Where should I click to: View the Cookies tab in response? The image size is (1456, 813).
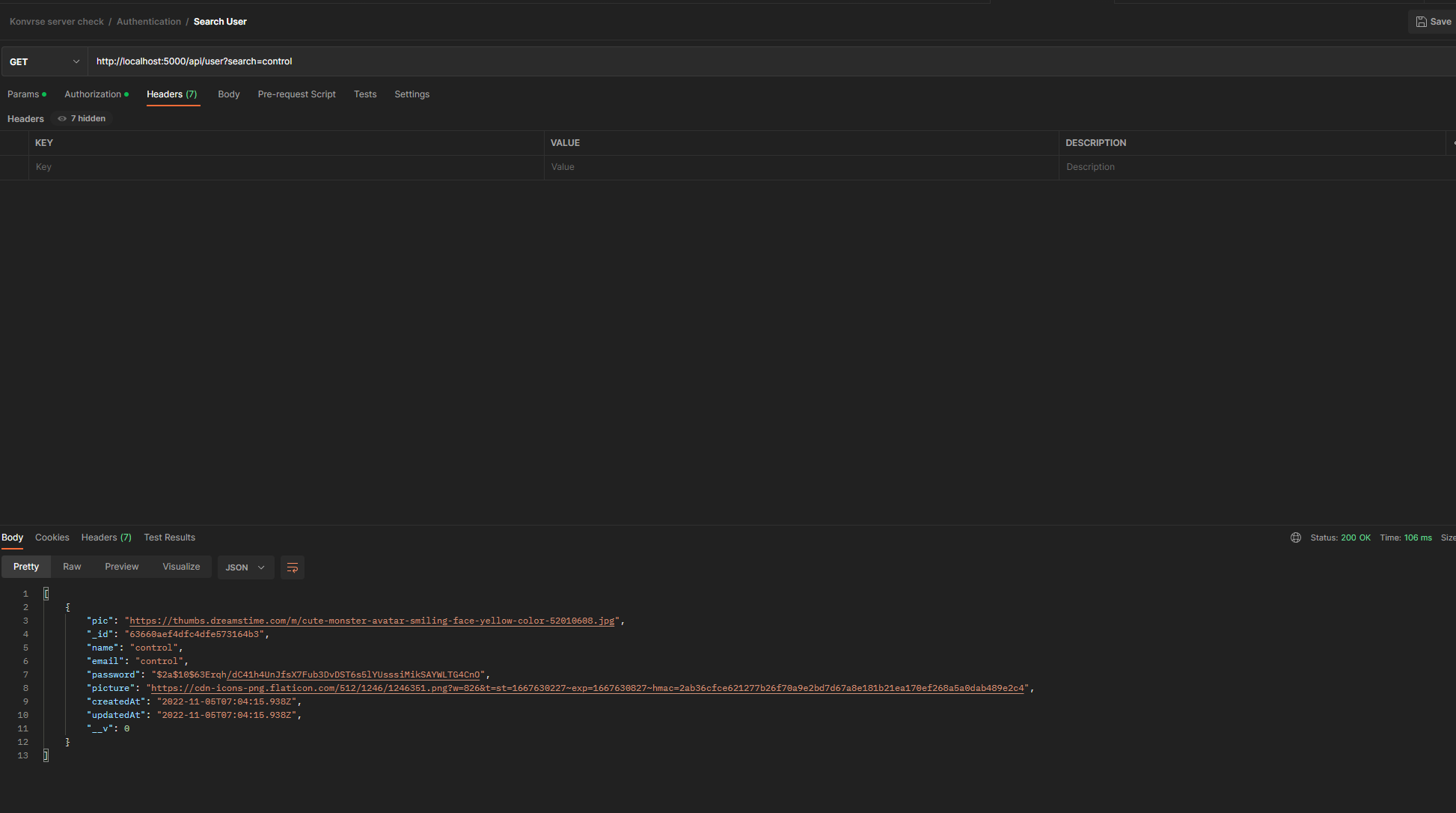52,538
